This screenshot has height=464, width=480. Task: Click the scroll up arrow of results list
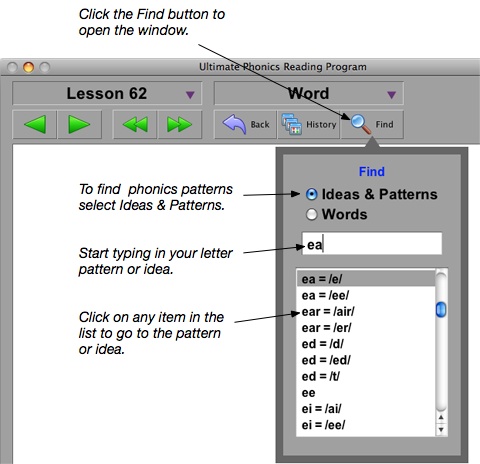pos(441,417)
